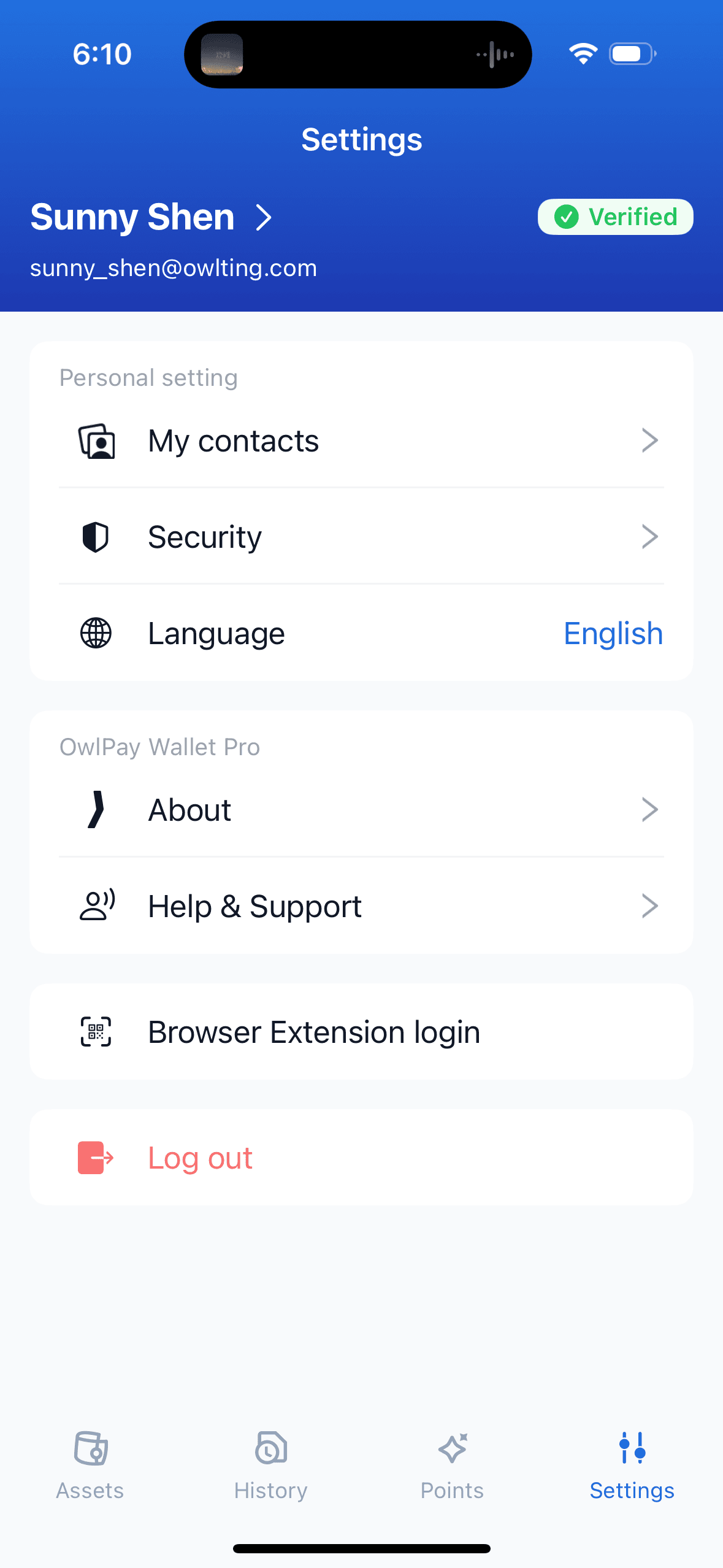Image resolution: width=723 pixels, height=1568 pixels.
Task: Tap the red Log out icon
Action: click(96, 1158)
